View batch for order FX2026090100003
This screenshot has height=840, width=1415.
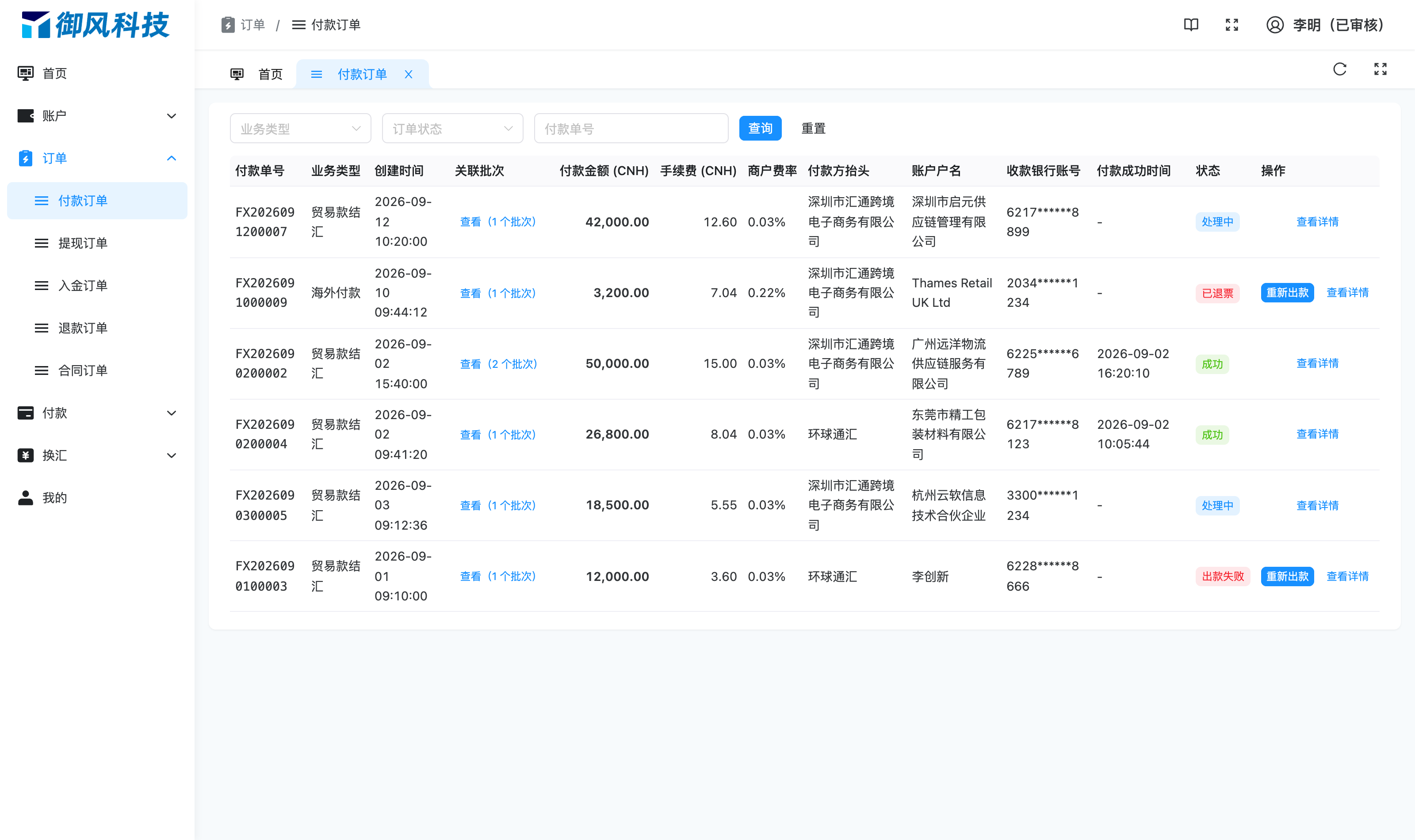[498, 576]
